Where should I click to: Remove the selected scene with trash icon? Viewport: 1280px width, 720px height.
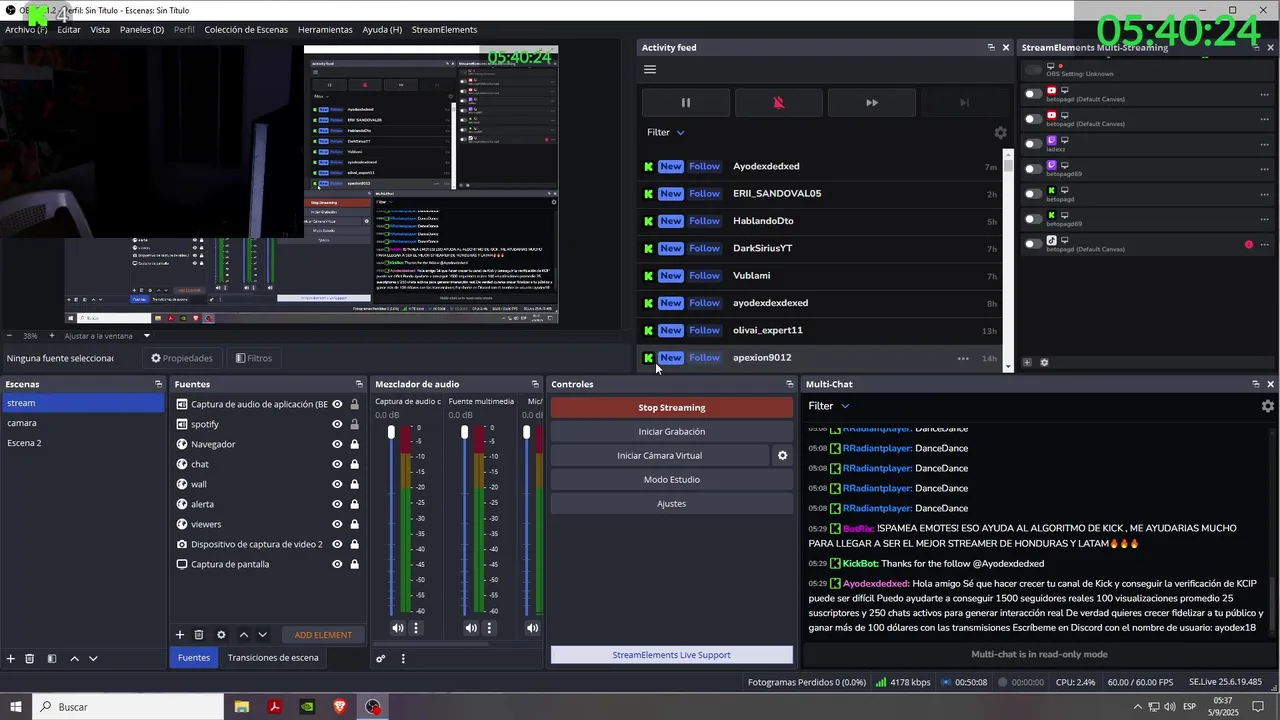[x=30, y=658]
